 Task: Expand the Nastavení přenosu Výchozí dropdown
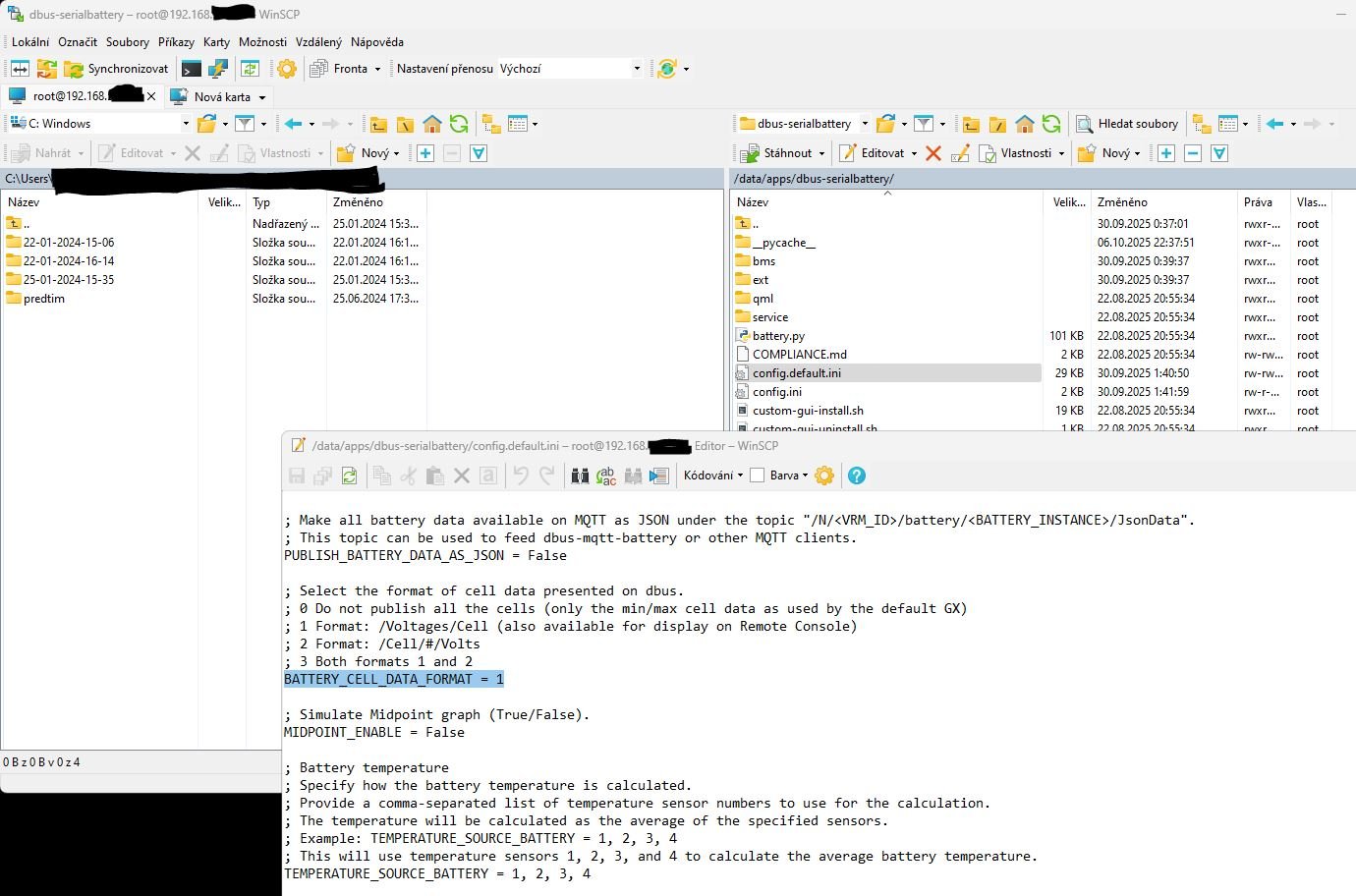click(x=637, y=69)
